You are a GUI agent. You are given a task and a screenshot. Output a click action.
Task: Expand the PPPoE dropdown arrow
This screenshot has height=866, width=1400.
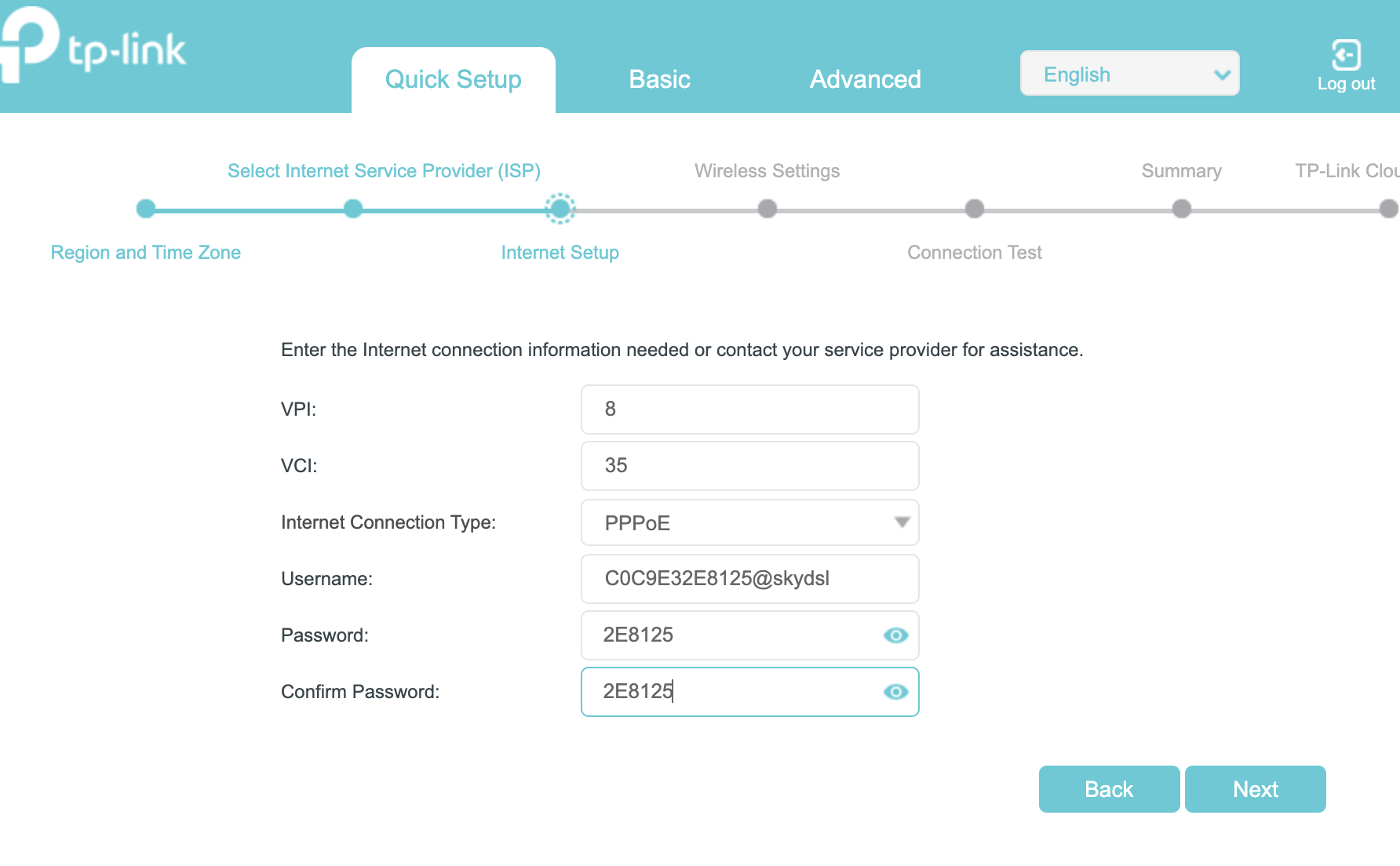(x=901, y=522)
